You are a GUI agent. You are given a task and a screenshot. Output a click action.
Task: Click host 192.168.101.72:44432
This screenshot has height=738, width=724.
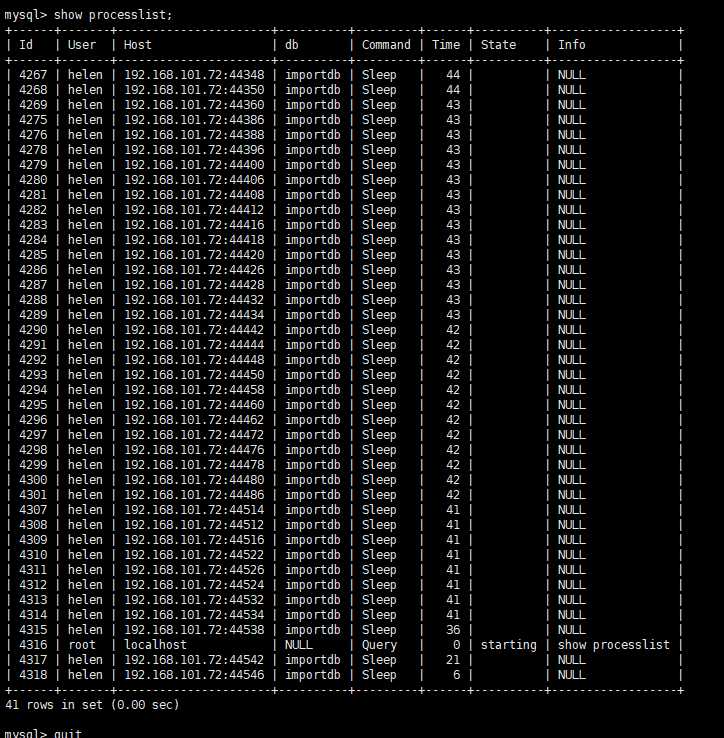pyautogui.click(x=194, y=300)
